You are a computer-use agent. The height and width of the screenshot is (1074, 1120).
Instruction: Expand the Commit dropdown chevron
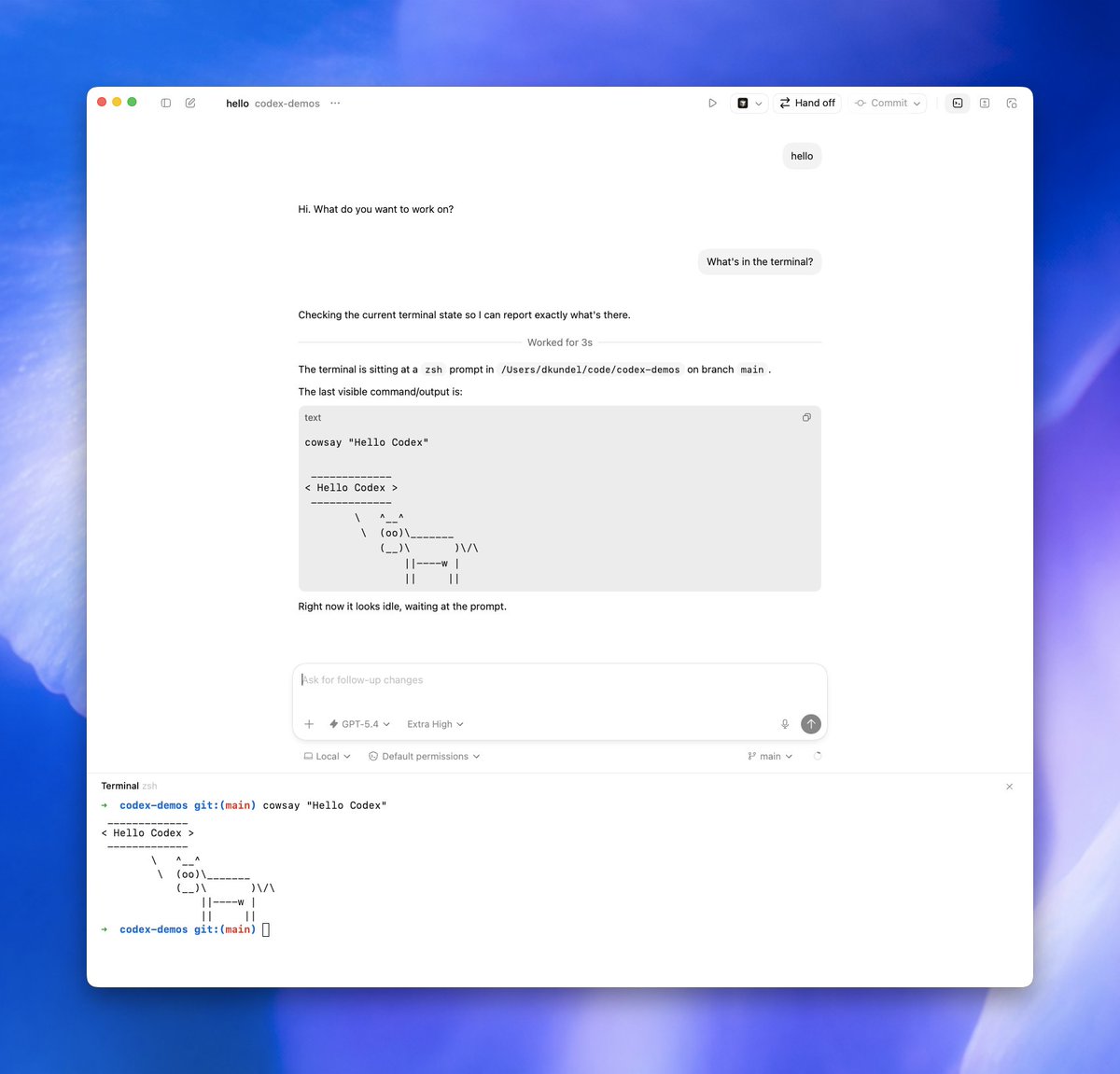click(917, 104)
